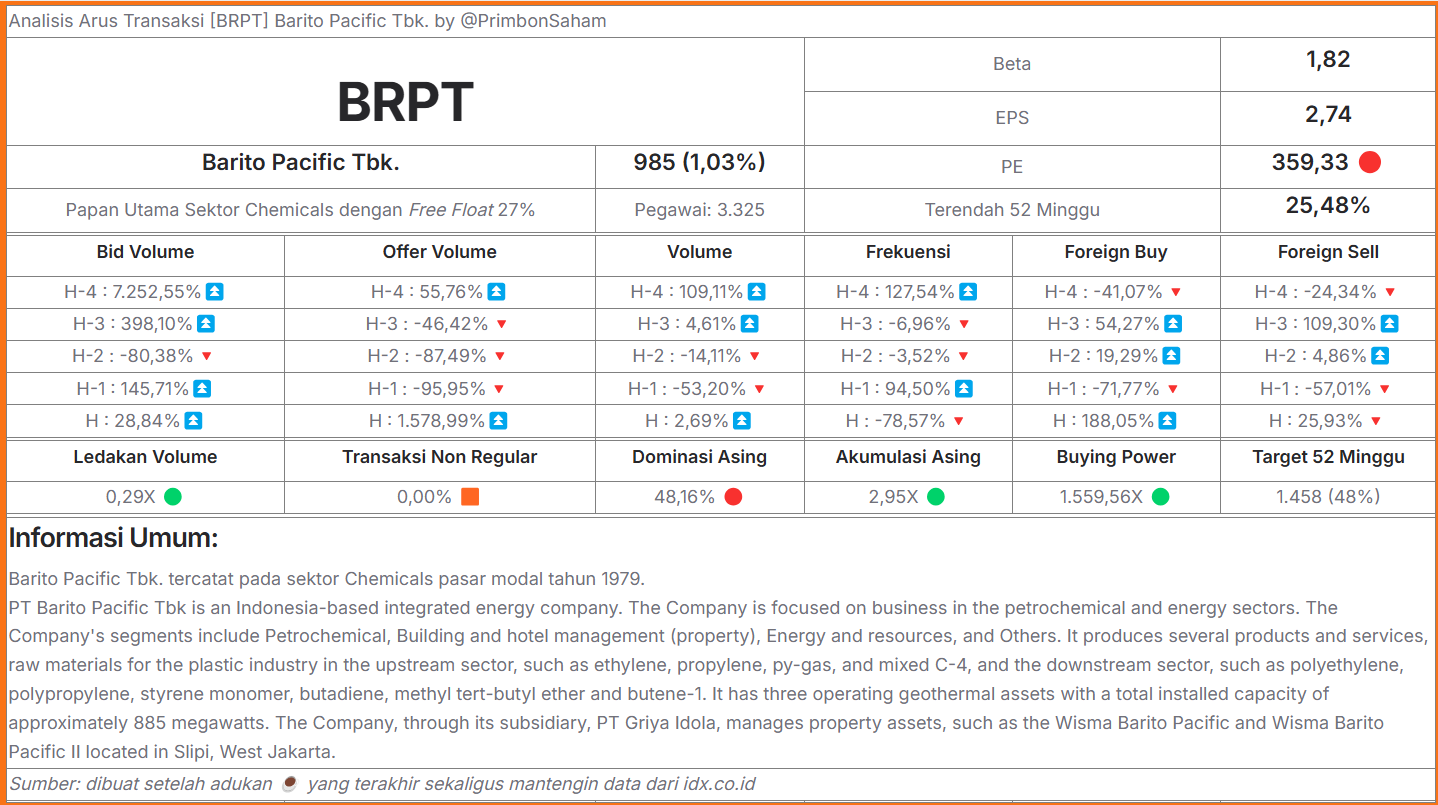Viewport: 1438px width, 805px height.
Task: Click the EPS label cell
Action: [1012, 118]
